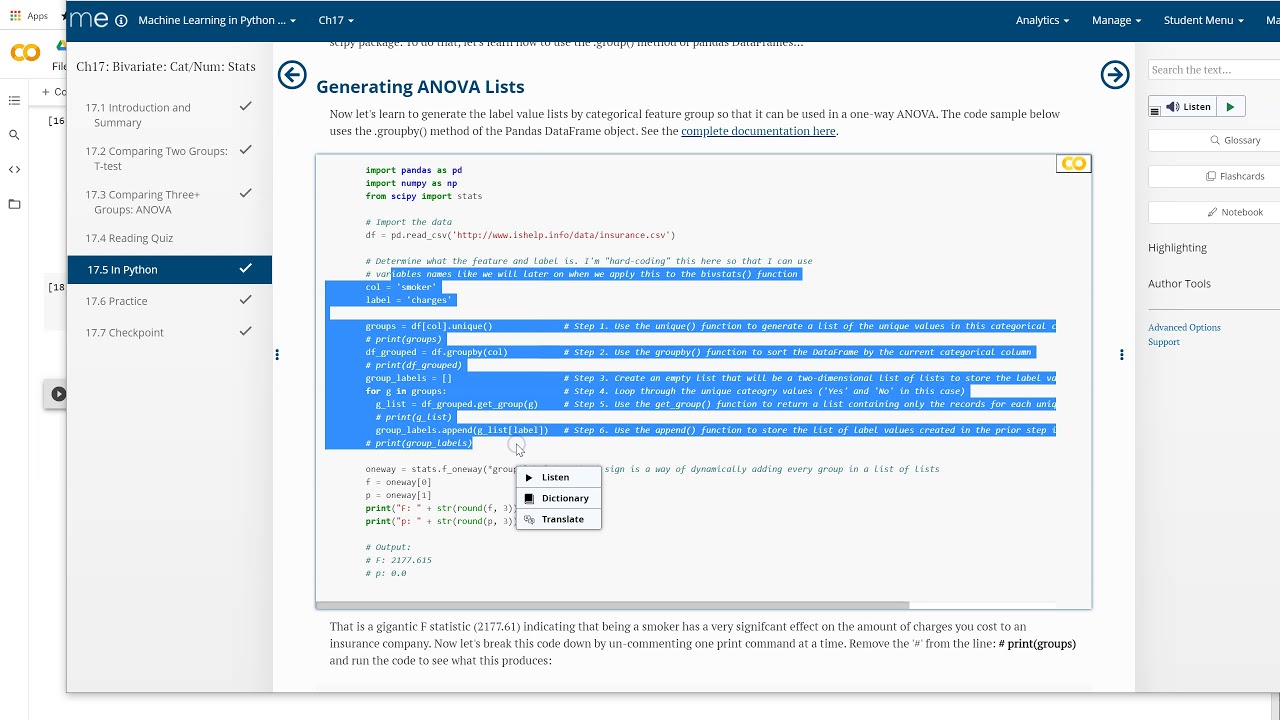Go to previous page with left arrow

point(292,75)
